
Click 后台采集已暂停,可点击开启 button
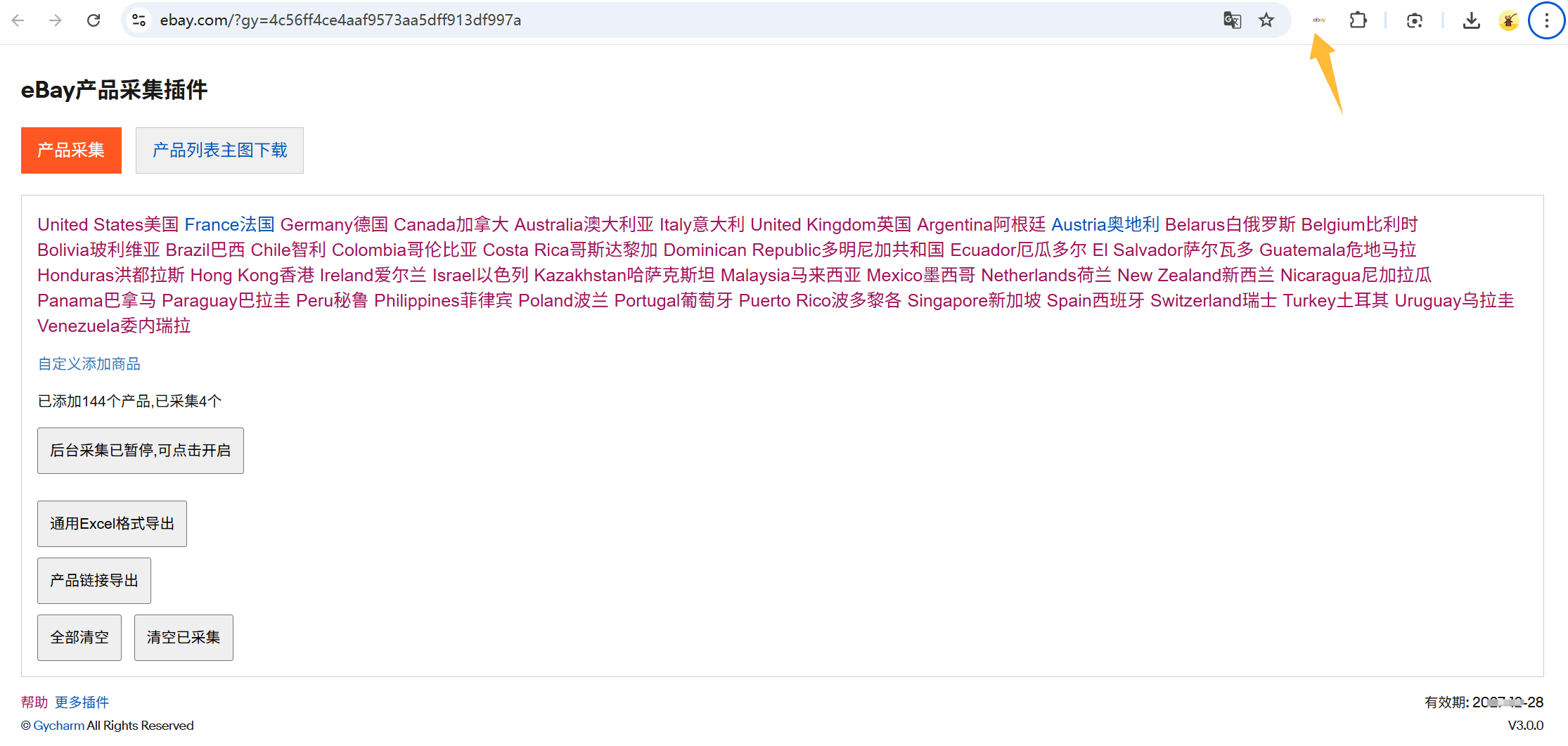tap(141, 451)
